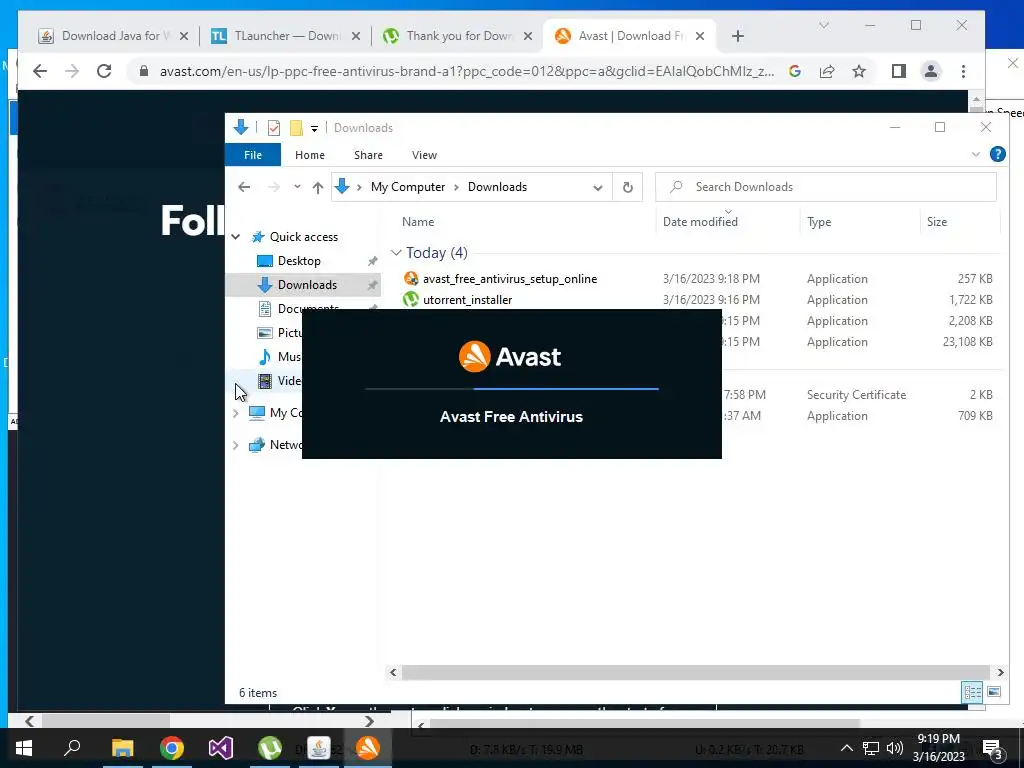Collapse Quick access tree node
1024x768 pixels.
236,236
